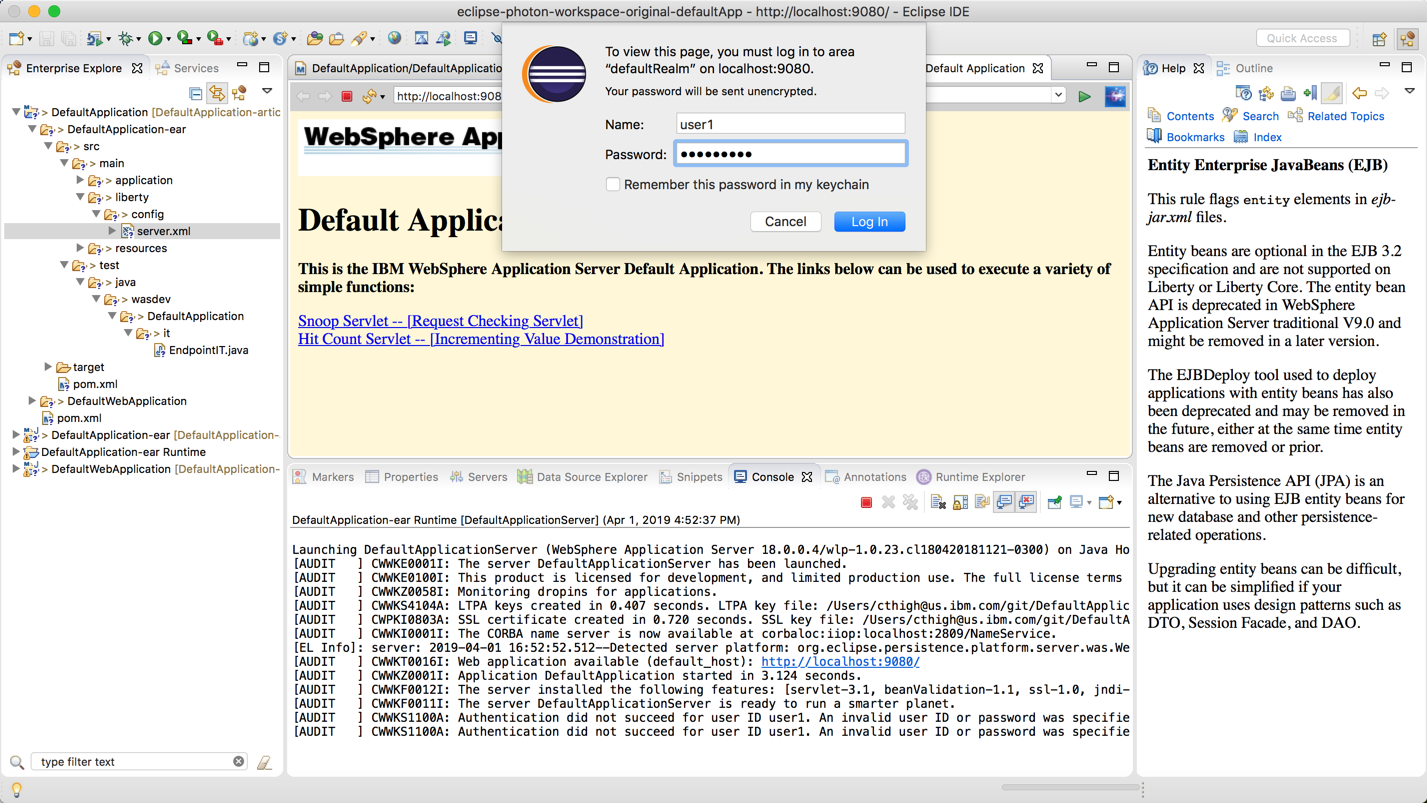Open the Enterprise Explorer view menu triangle

(267, 91)
